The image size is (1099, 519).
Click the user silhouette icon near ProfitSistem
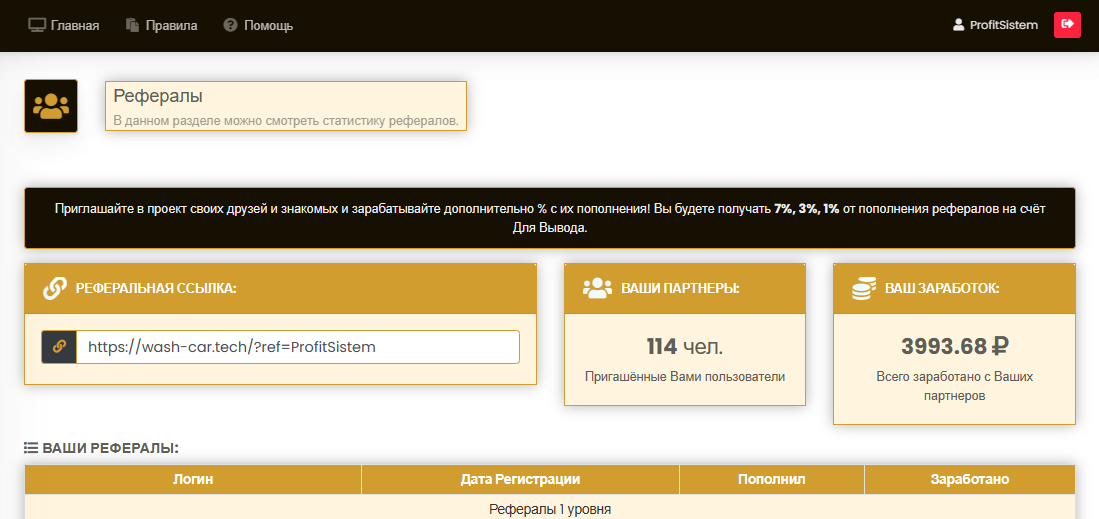pos(958,25)
